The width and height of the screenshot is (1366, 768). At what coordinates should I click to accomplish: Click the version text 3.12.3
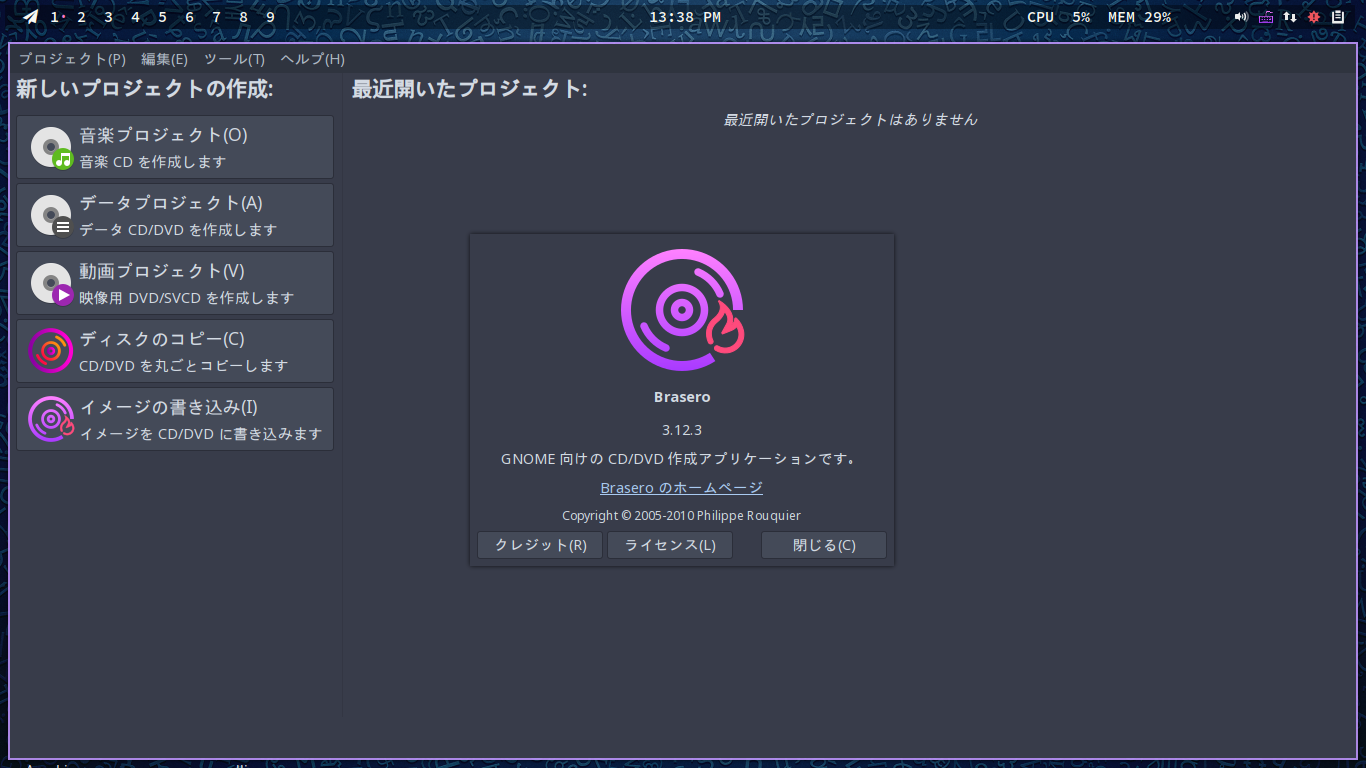[682, 430]
